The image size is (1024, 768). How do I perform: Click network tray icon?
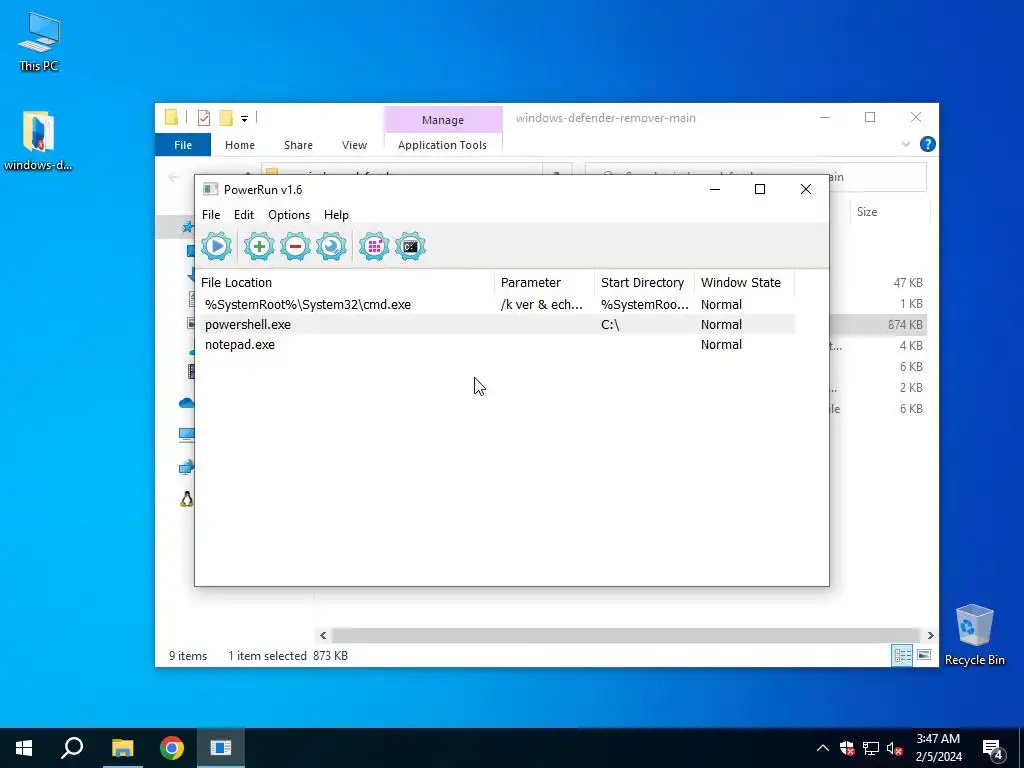pyautogui.click(x=871, y=748)
